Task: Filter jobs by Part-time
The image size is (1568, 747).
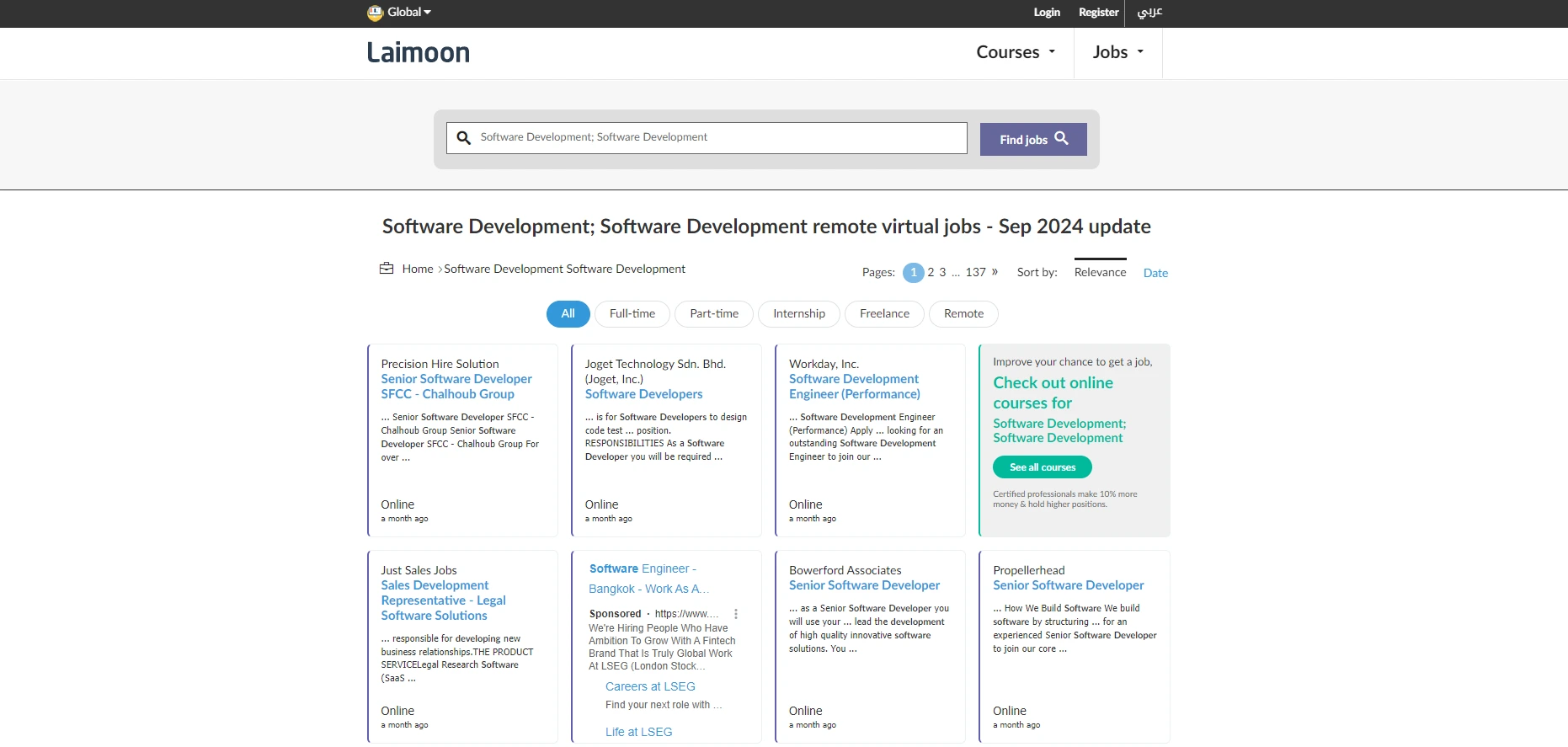Action: tap(714, 314)
